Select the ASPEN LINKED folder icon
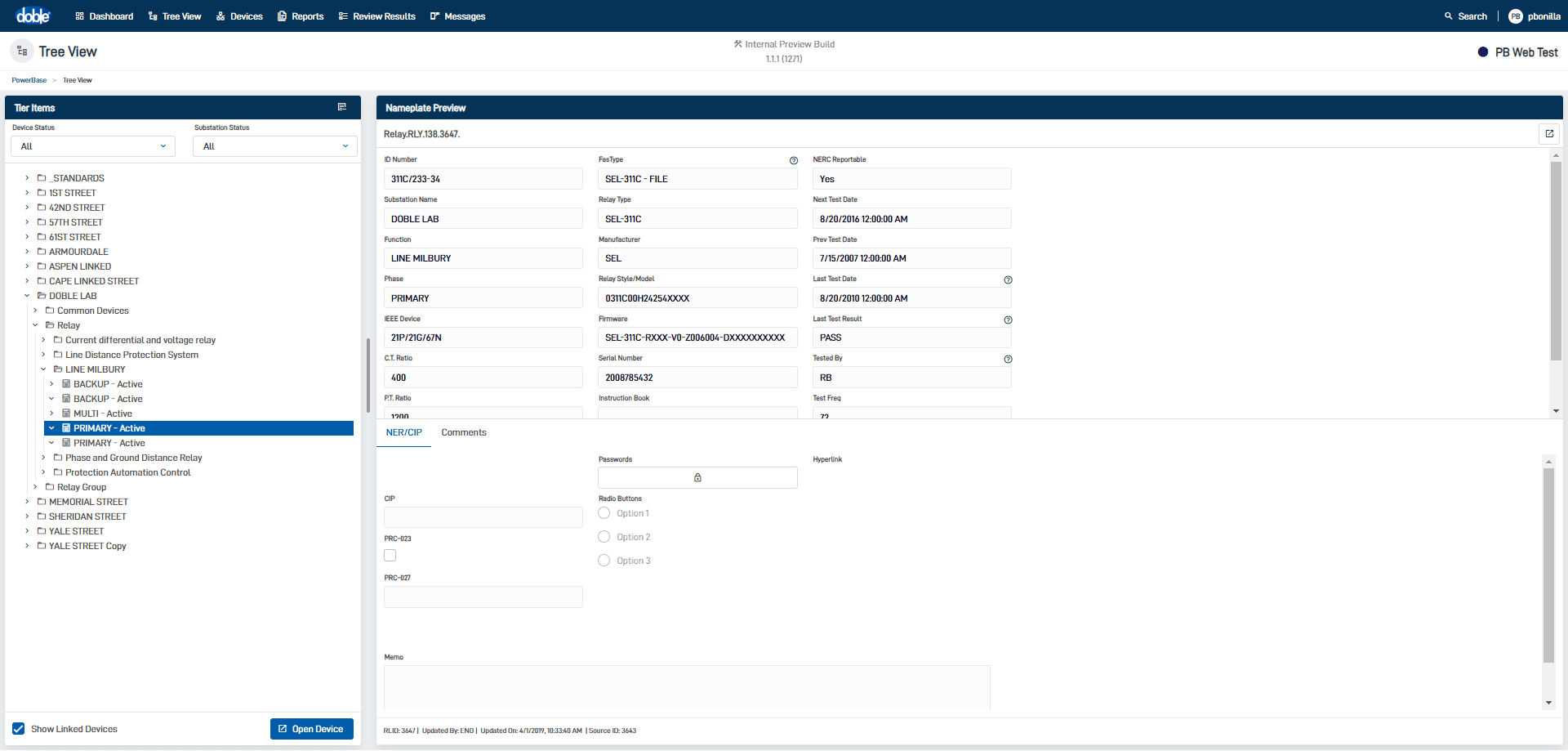The width and height of the screenshot is (1568, 751). point(41,266)
